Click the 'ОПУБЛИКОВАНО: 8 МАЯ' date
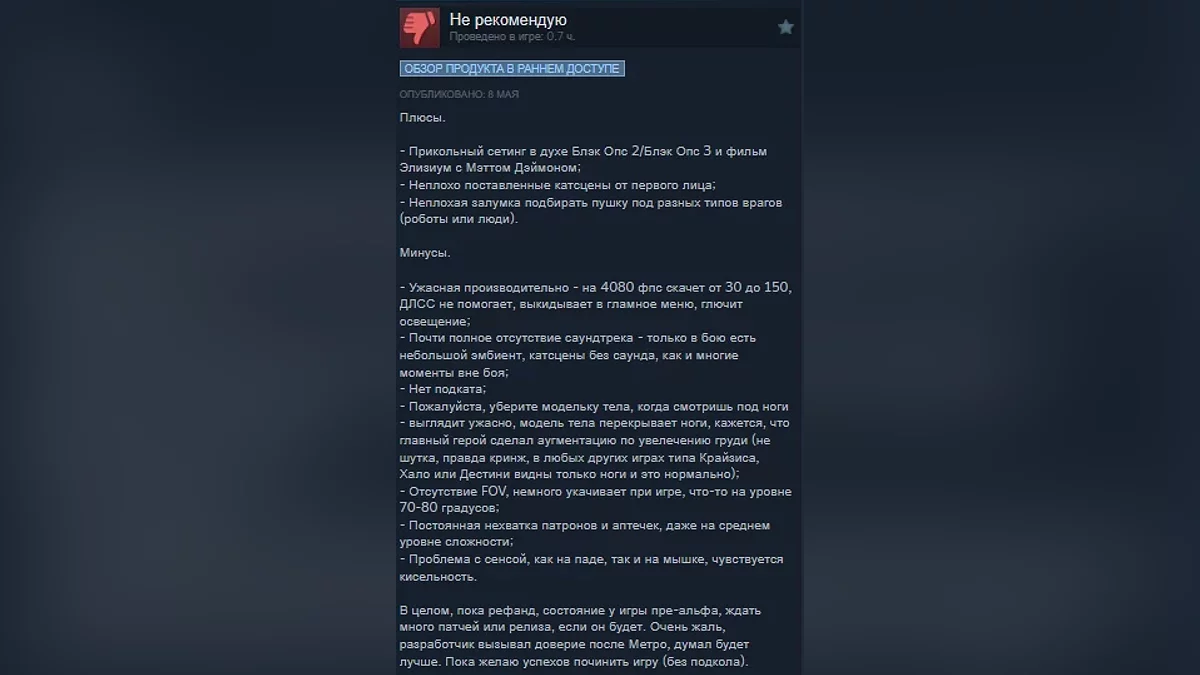 tap(459, 94)
